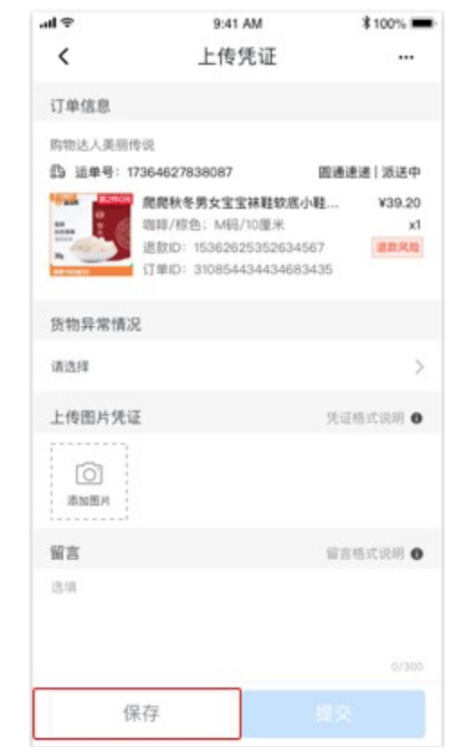Click the 添加图片 dashed upload box
The height and width of the screenshot is (755, 469).
coord(89,482)
